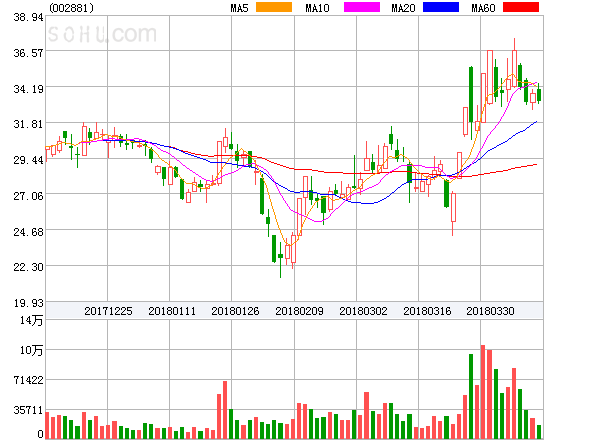This screenshot has height=440, width=600.
Task: Click the magenta MA10 legend swatch
Action: [x=362, y=7]
